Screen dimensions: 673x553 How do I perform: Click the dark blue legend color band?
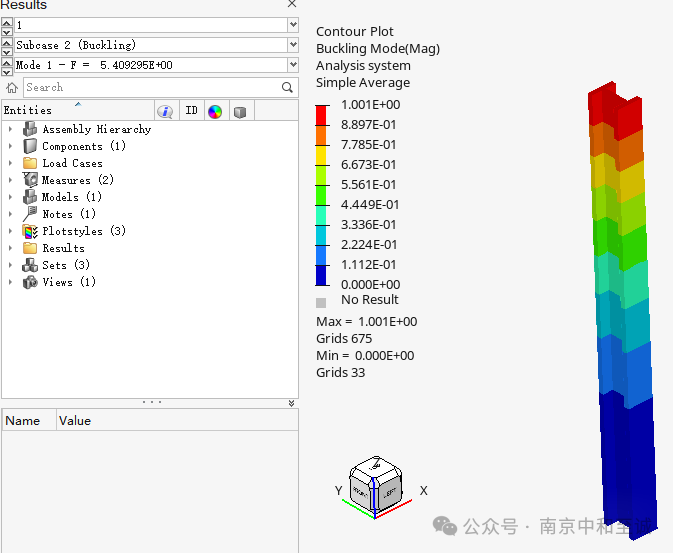pos(321,275)
